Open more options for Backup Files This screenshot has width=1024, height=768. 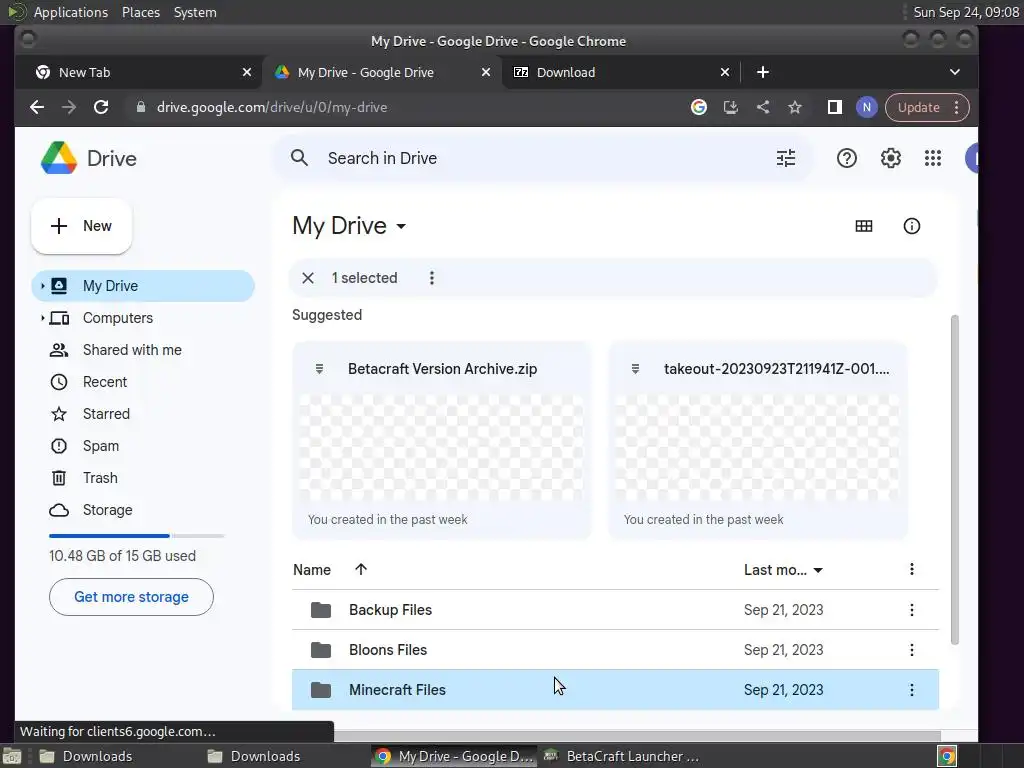[x=912, y=610]
